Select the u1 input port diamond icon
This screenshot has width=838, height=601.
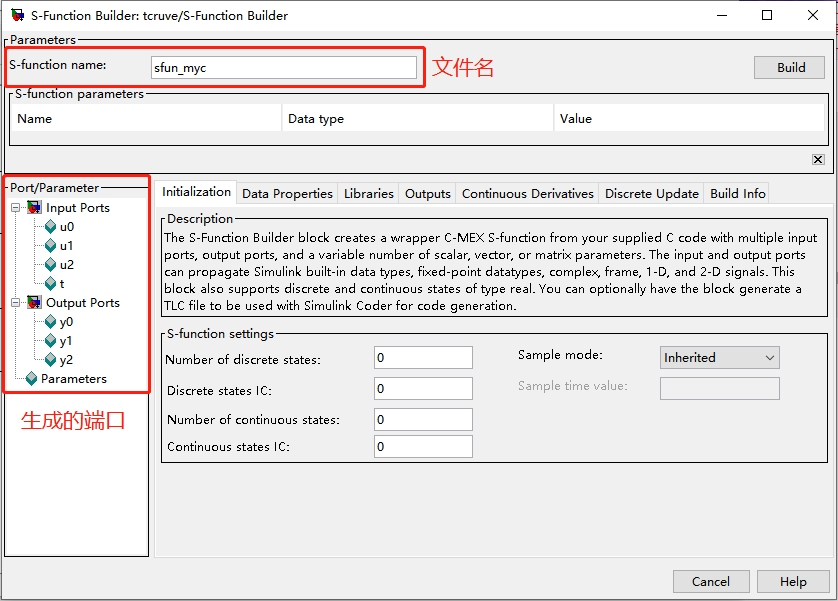[x=51, y=246]
